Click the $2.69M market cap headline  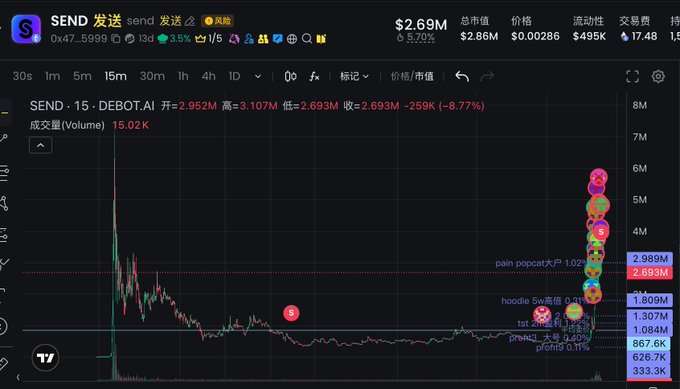pyautogui.click(x=421, y=24)
